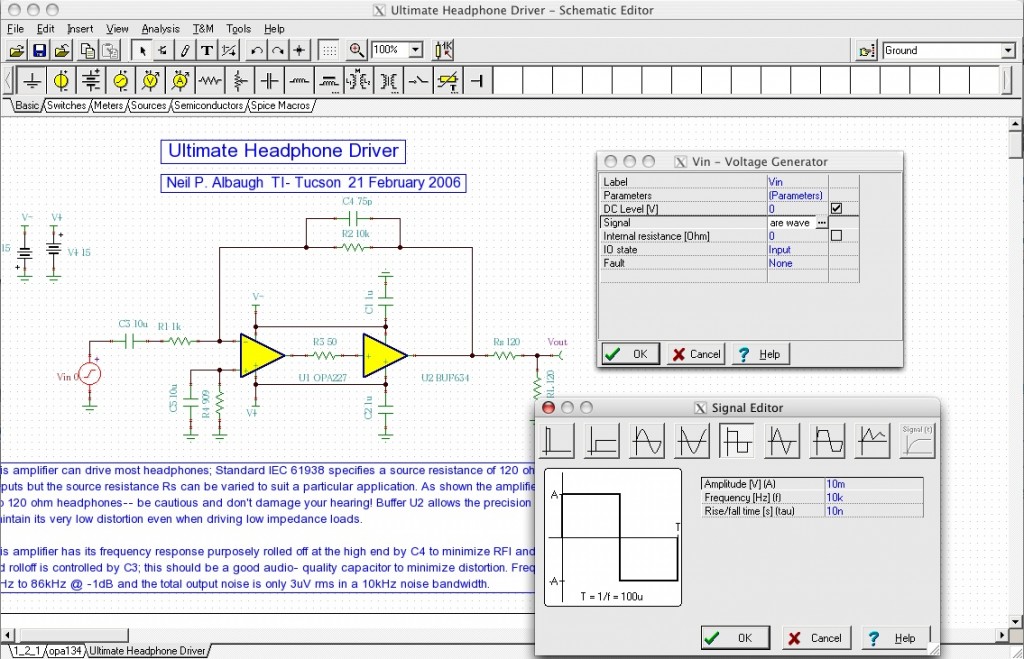This screenshot has height=659, width=1024.
Task: Tick the empty checkbox in the Label row
Action: pyautogui.click(x=843, y=182)
